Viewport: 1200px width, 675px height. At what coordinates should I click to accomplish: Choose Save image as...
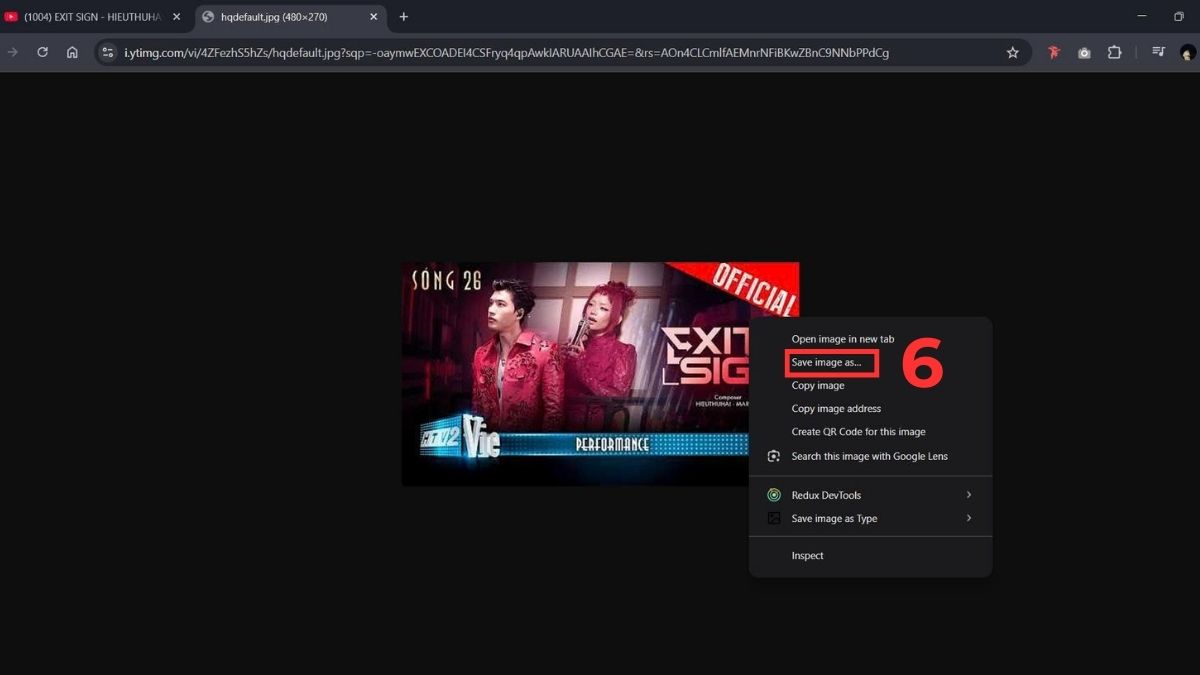[826, 362]
